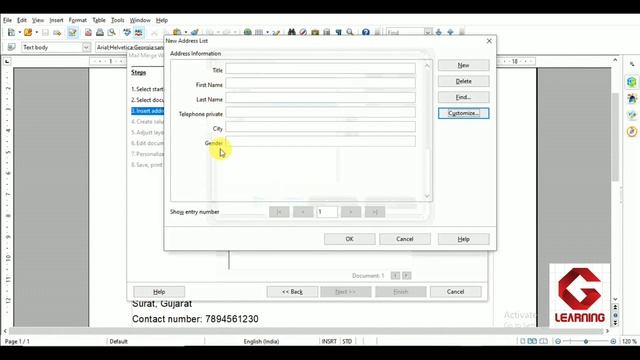Click the Export as PDF icon
The height and width of the screenshot is (360, 640).
pyautogui.click(x=88, y=32)
